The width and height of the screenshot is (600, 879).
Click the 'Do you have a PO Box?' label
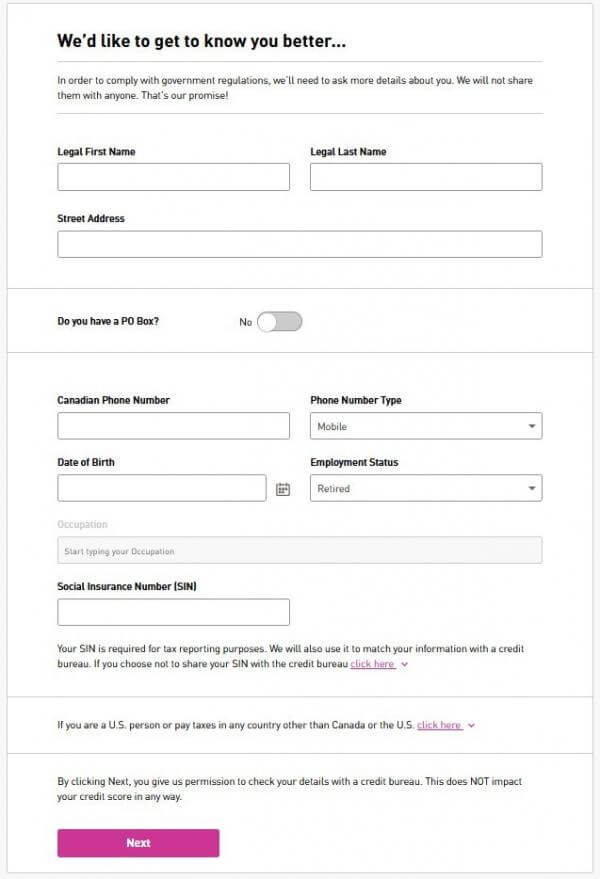(x=107, y=322)
